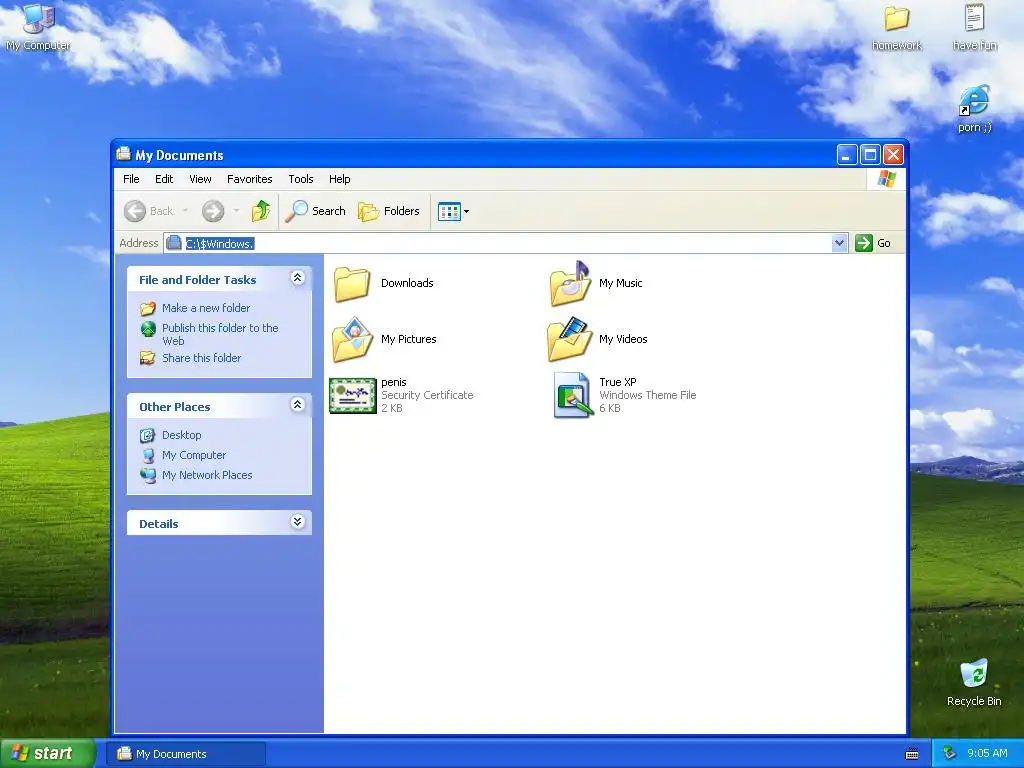Open the Favorites menu
The width and height of the screenshot is (1024, 768).
point(249,179)
